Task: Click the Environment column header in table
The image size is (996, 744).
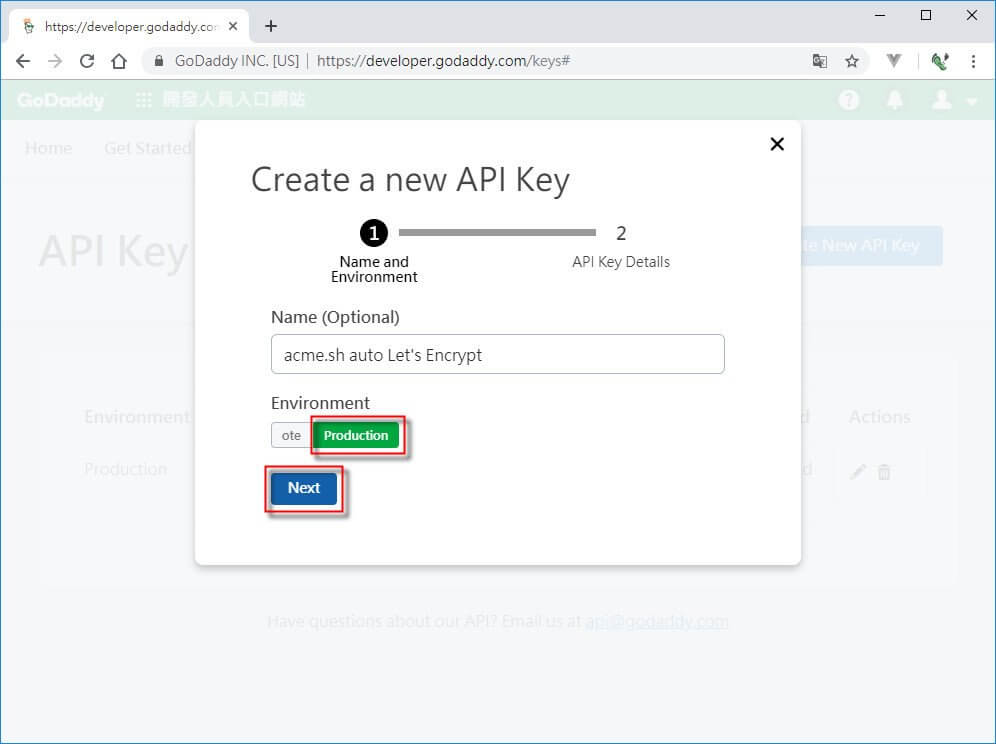Action: click(137, 417)
